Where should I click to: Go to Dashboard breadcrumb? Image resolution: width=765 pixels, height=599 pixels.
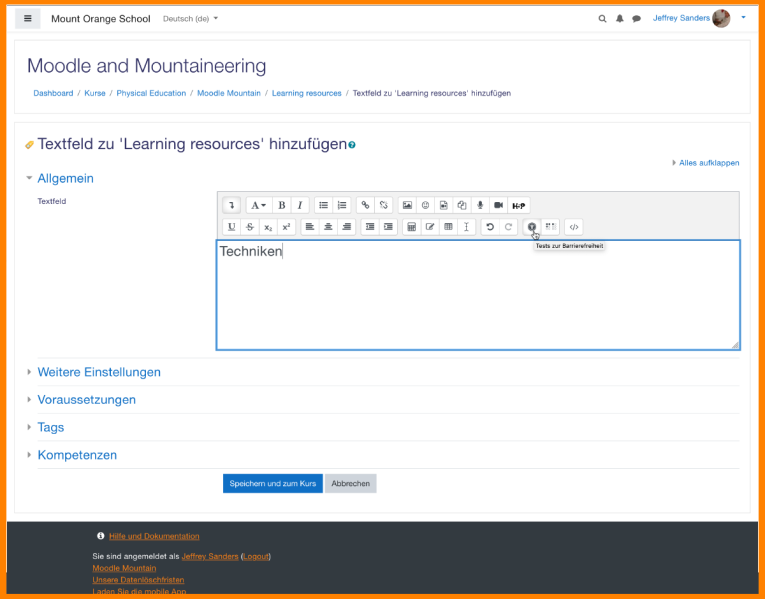pyautogui.click(x=53, y=93)
